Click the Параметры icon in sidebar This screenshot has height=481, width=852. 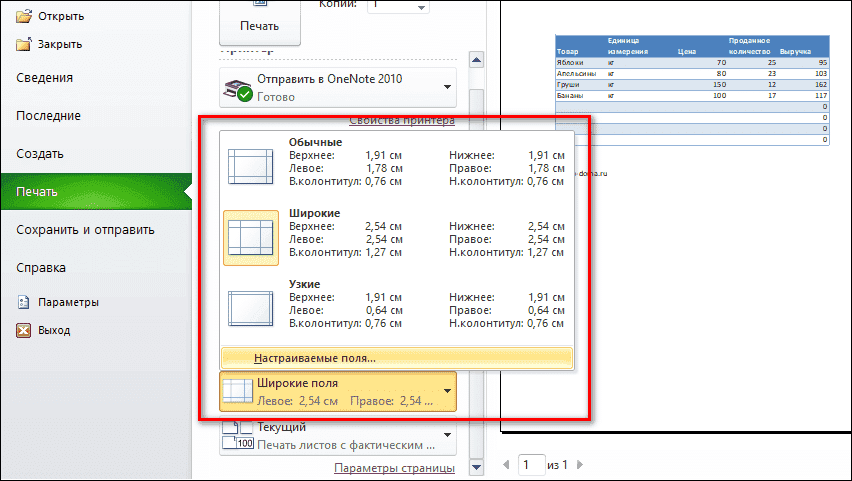(23, 302)
